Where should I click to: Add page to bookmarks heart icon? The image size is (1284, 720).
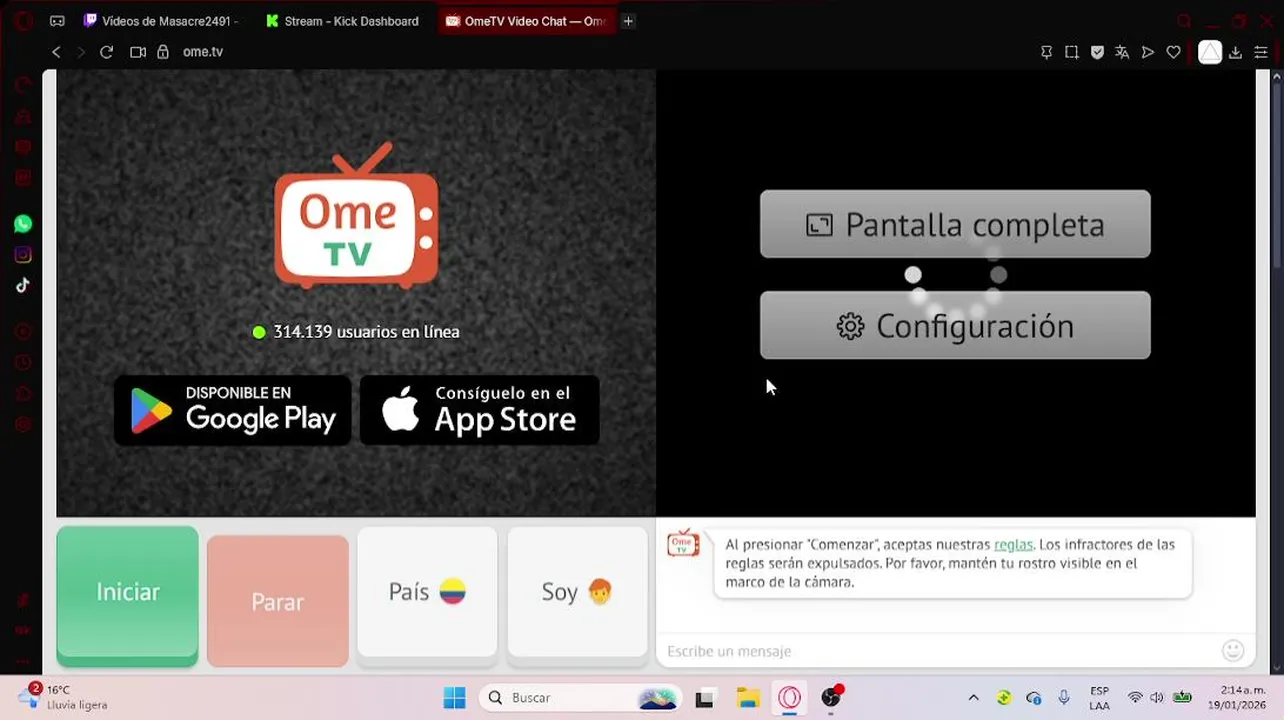tap(1174, 52)
